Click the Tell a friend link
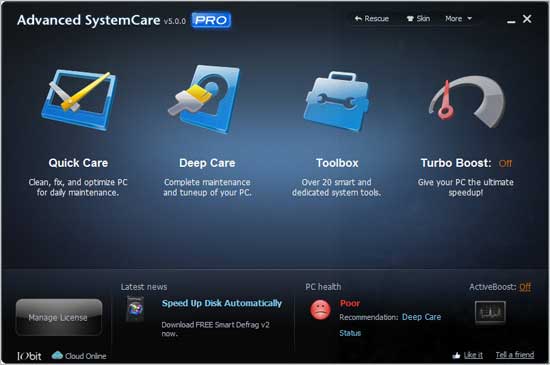Viewport: 550px width, 365px height. click(x=515, y=355)
